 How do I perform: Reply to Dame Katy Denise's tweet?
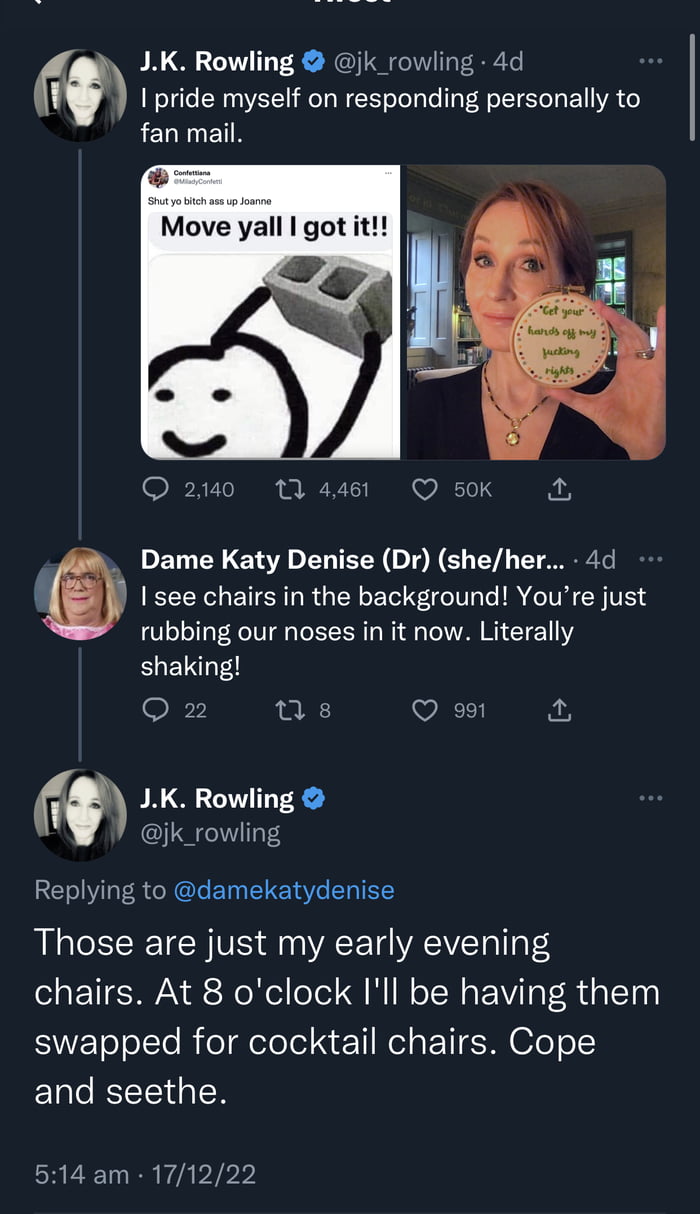point(156,710)
